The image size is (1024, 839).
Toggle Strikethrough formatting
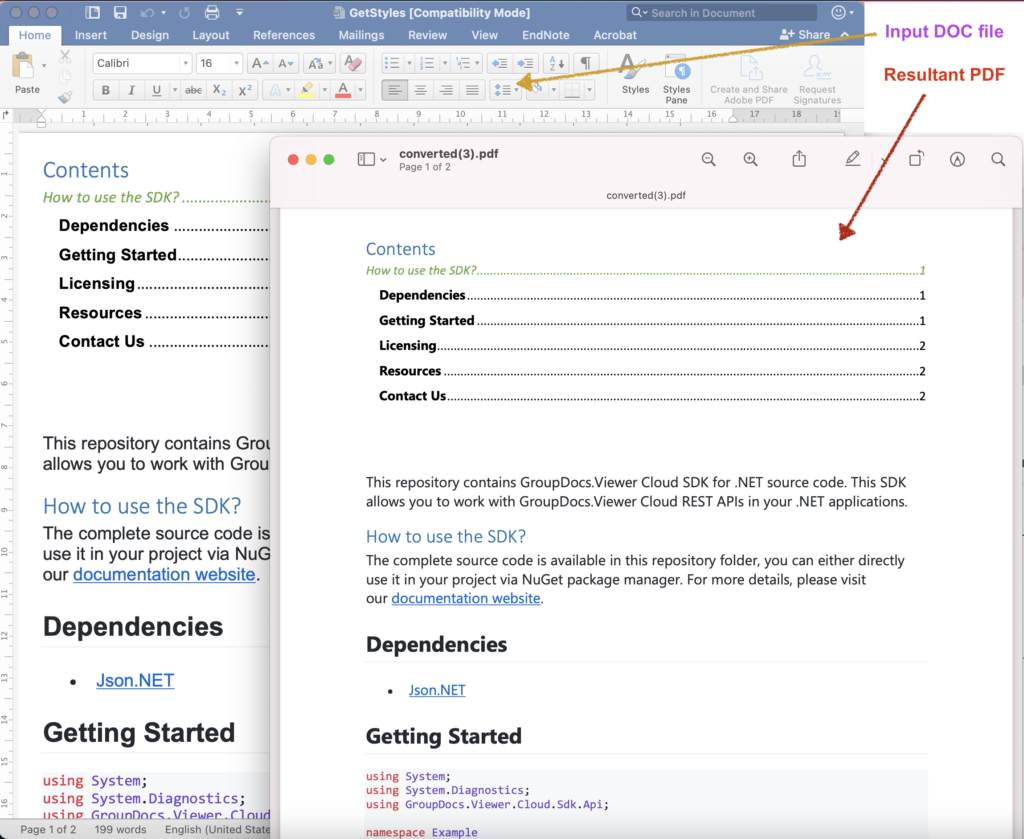tap(193, 90)
